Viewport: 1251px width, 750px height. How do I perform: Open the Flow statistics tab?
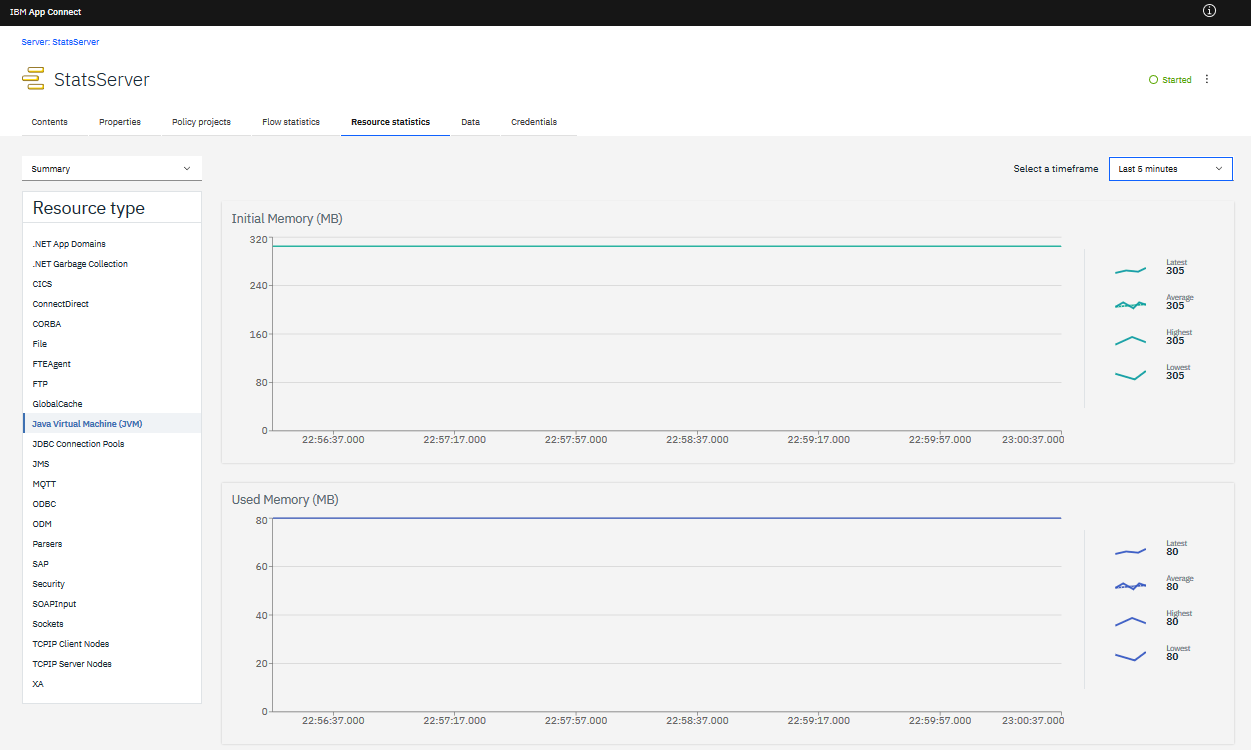[291, 122]
